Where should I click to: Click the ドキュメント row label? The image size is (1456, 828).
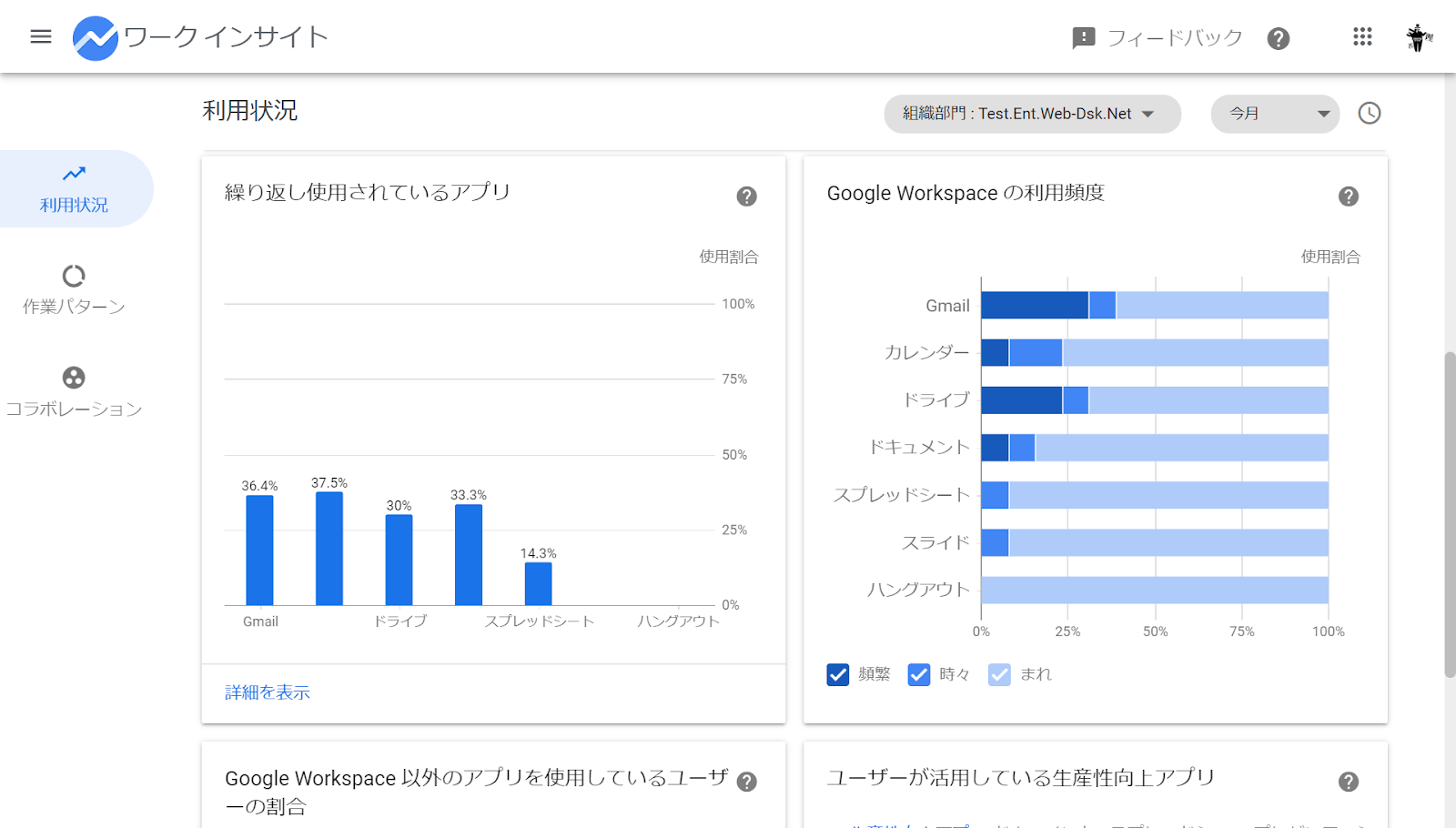919,447
